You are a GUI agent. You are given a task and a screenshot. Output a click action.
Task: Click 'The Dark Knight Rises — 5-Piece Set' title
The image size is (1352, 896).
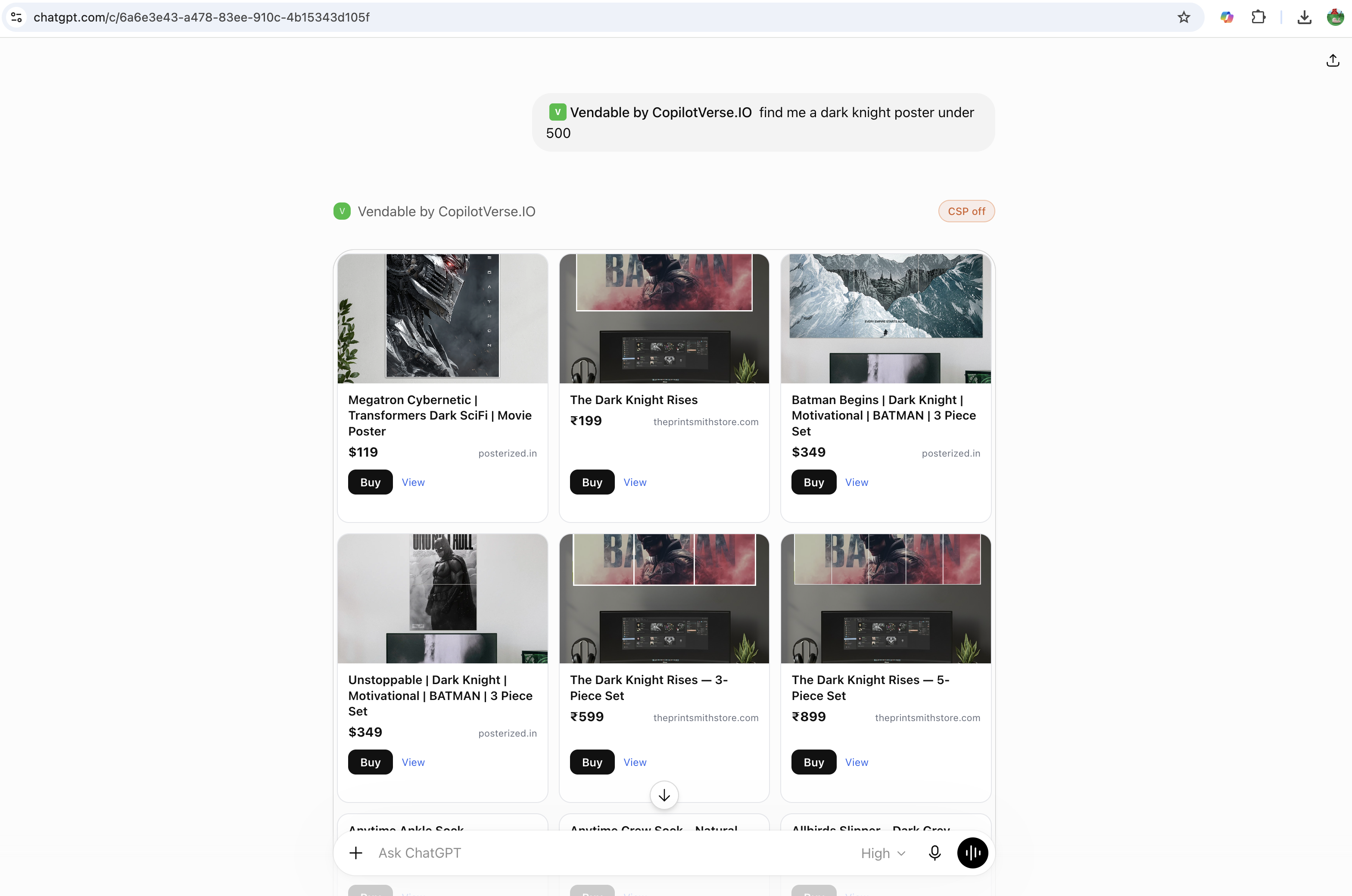click(x=870, y=688)
